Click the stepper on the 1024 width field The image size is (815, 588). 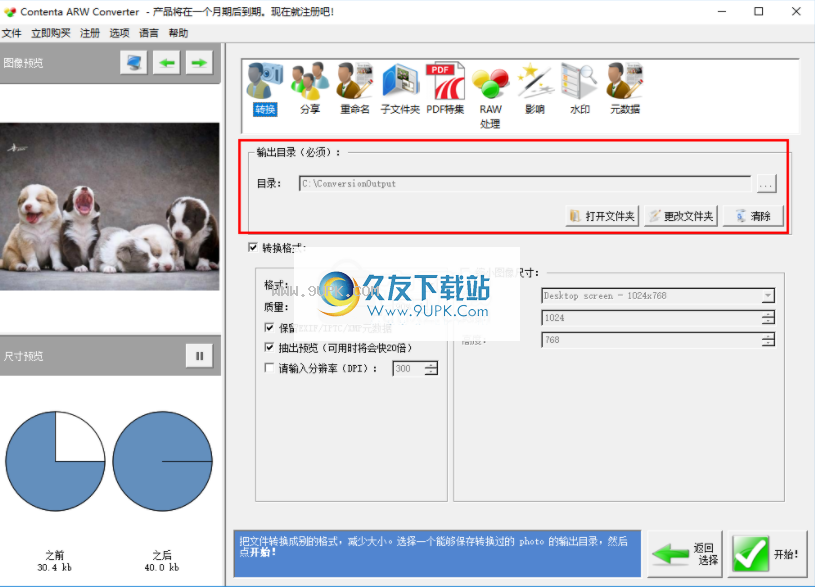click(768, 318)
